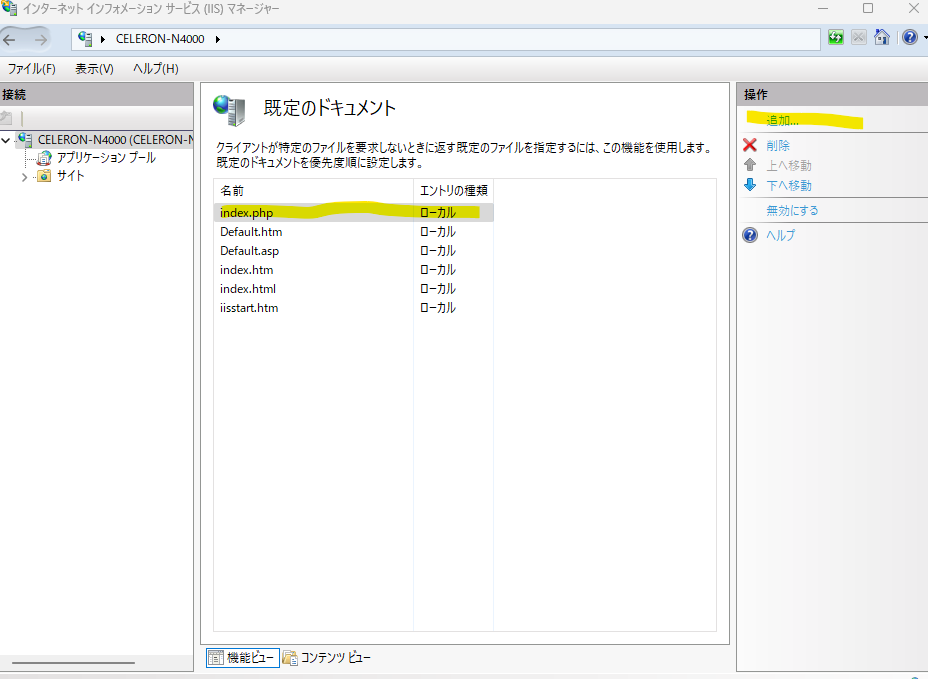
Task: Open the 表示(V) menu
Action: coord(94,69)
